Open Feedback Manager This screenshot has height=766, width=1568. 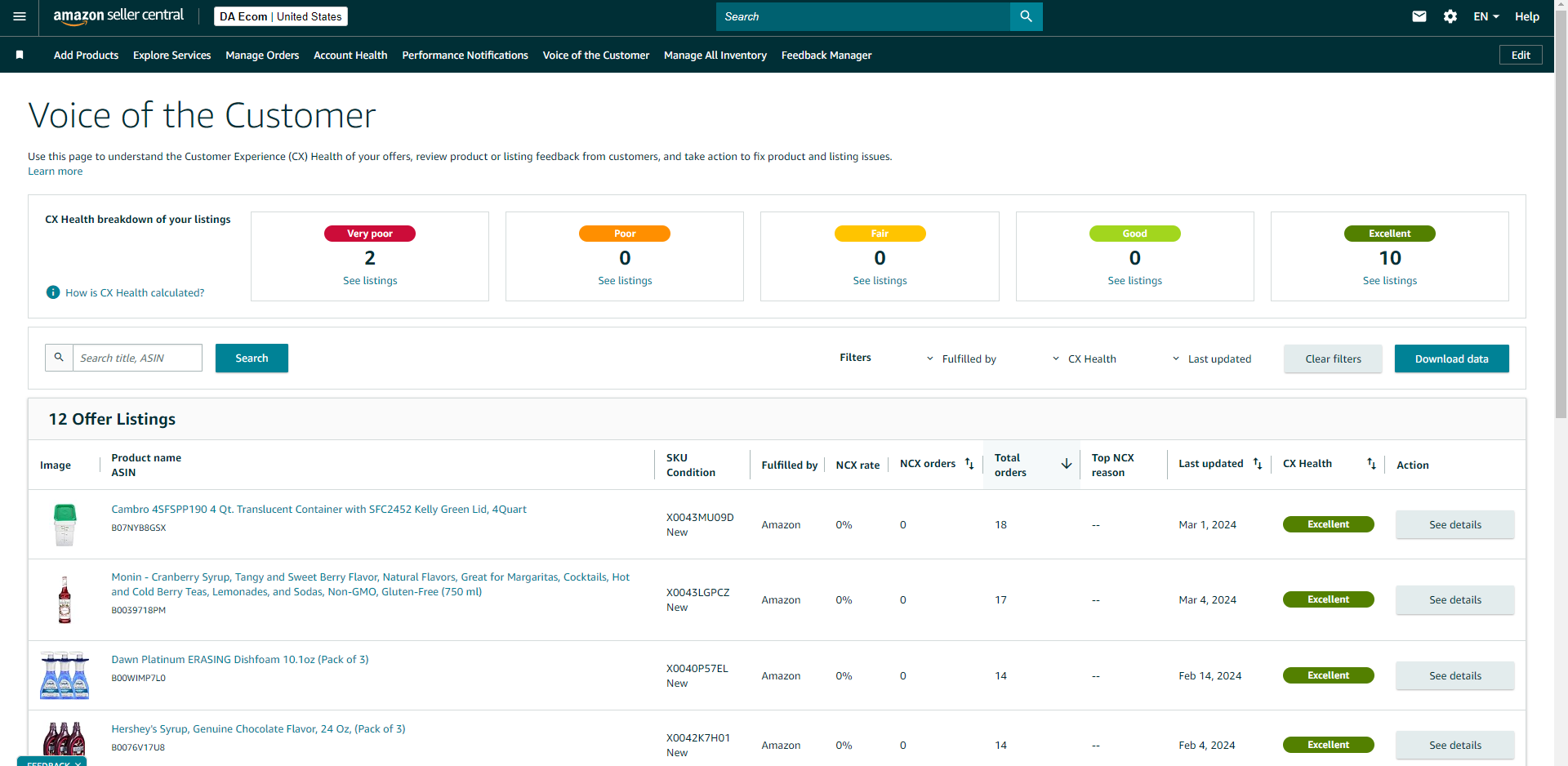pos(826,55)
